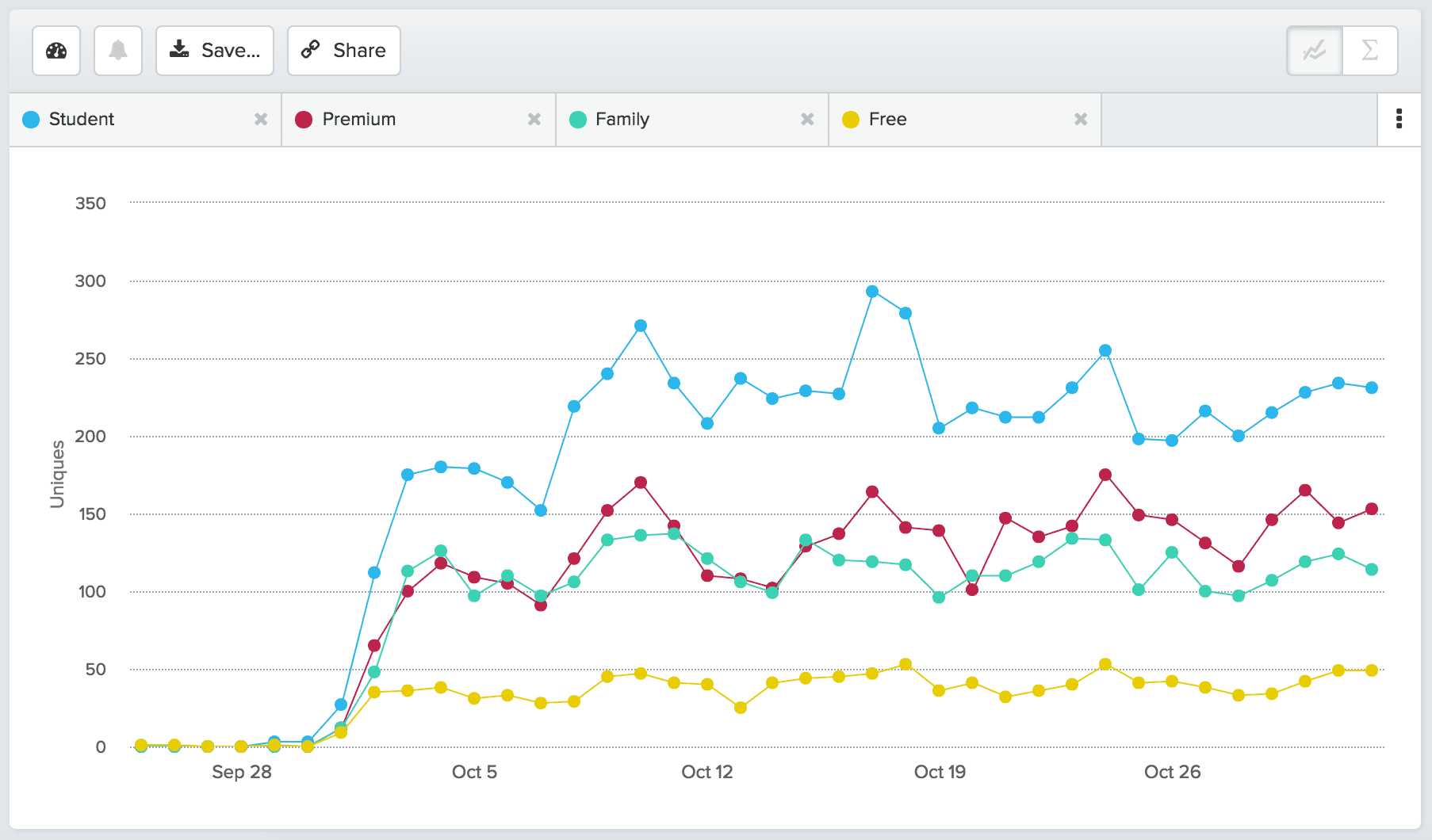Select the line chart view icon
This screenshot has height=840, width=1432.
coord(1312,50)
